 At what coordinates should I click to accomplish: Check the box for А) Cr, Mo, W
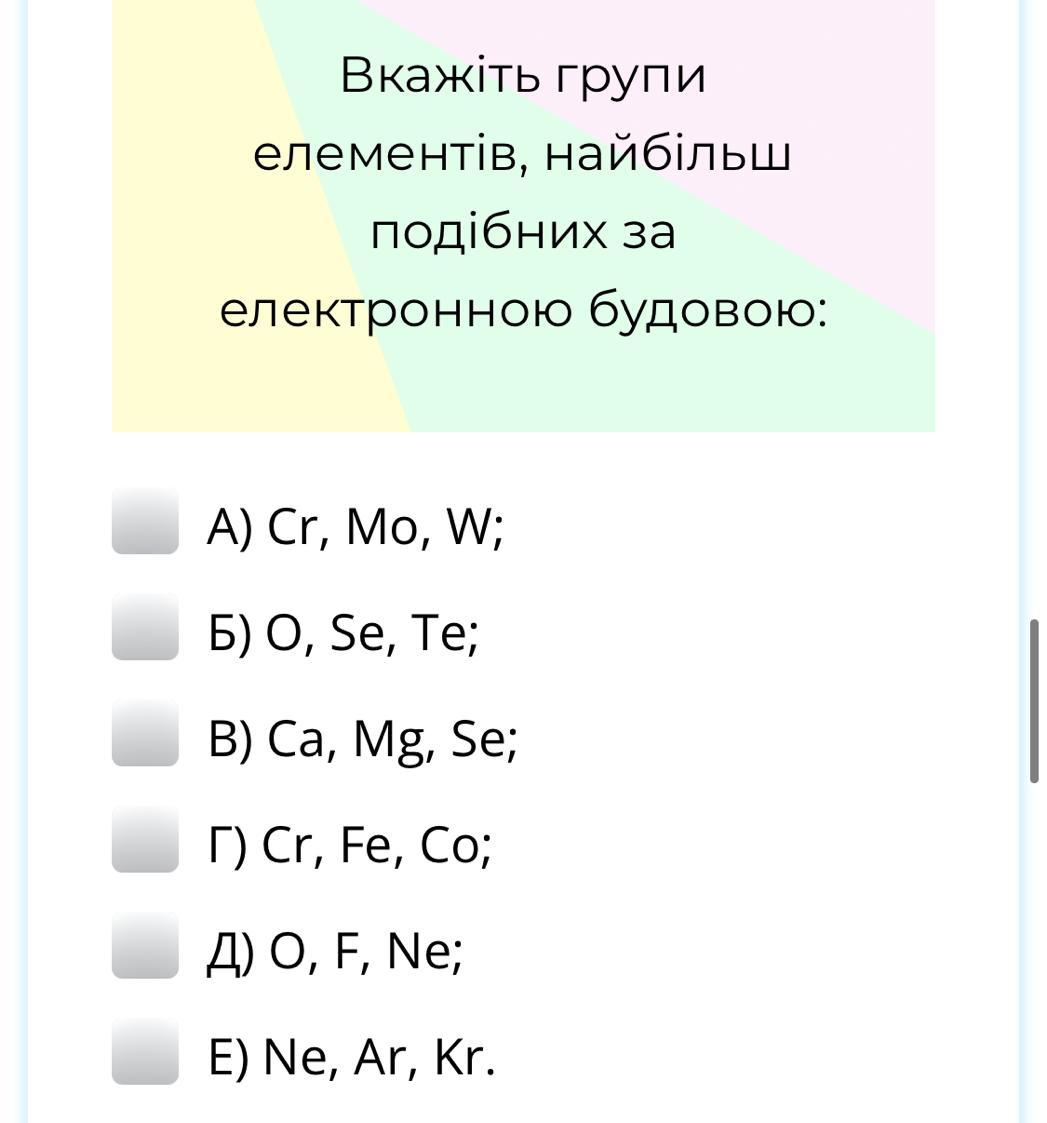click(x=145, y=521)
